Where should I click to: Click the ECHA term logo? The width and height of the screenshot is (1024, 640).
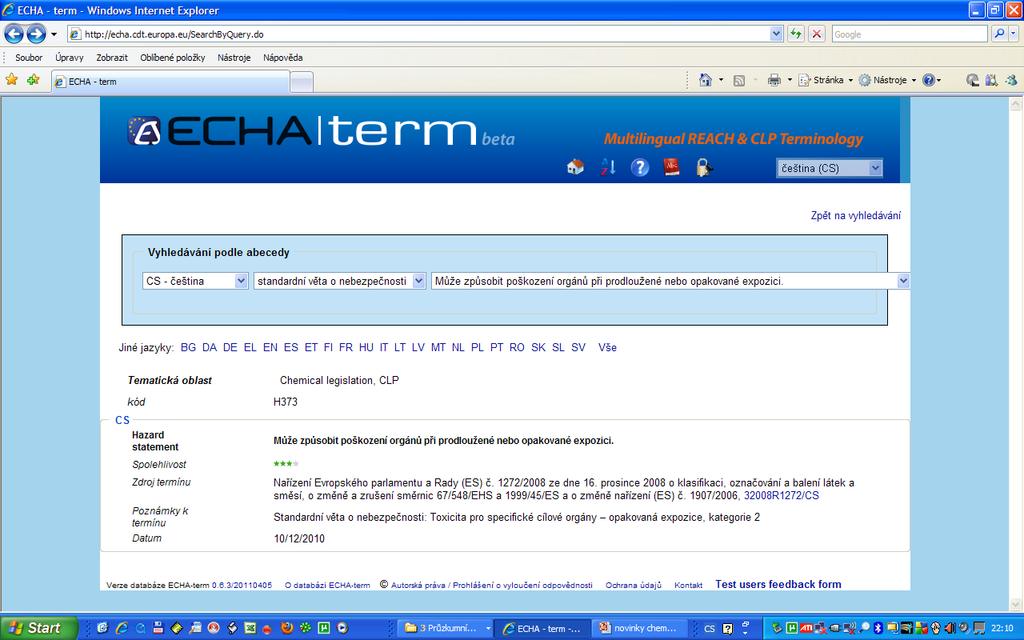click(321, 131)
